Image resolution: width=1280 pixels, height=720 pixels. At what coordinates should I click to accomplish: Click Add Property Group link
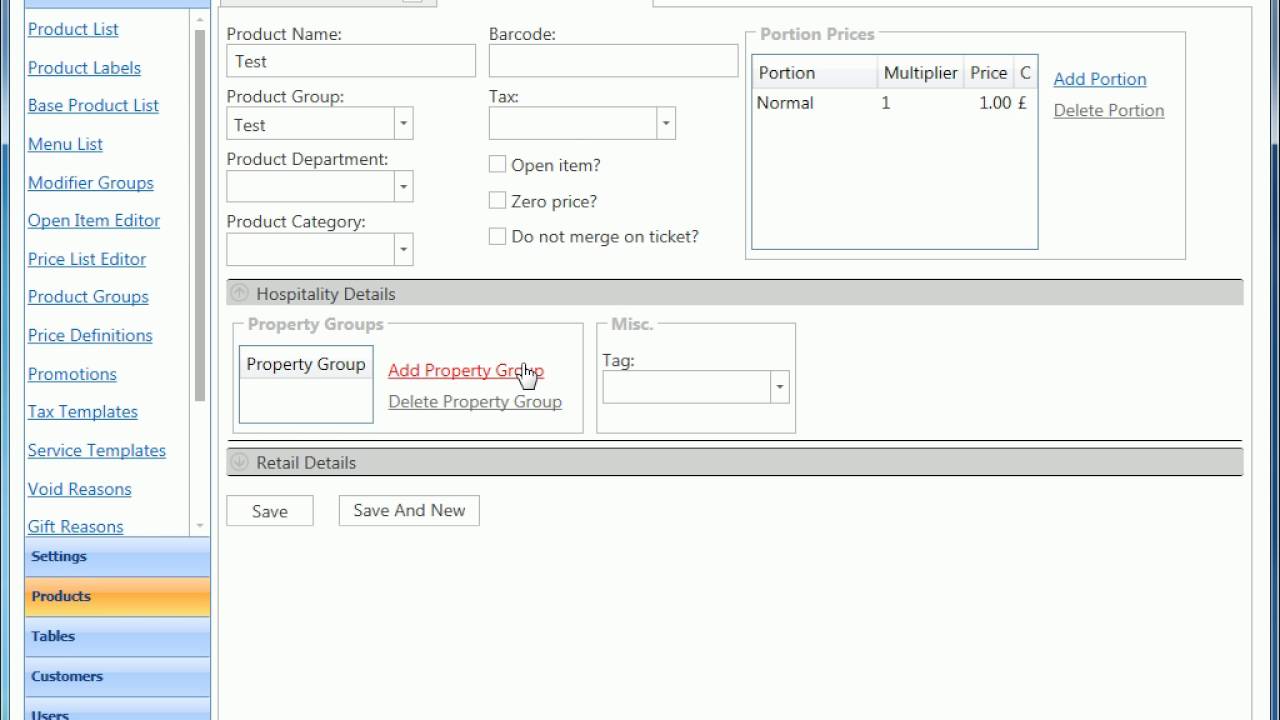466,370
